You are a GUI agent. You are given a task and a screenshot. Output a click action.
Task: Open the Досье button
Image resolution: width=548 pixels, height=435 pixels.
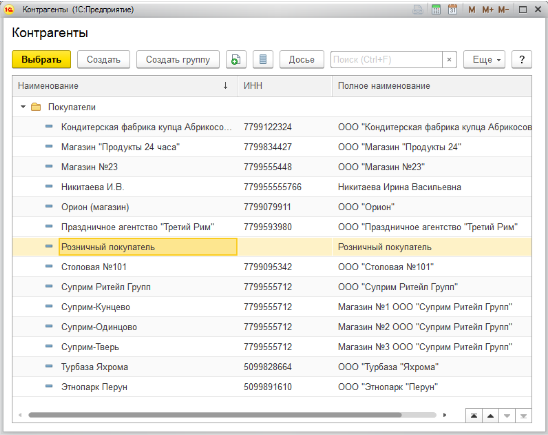[x=302, y=59]
